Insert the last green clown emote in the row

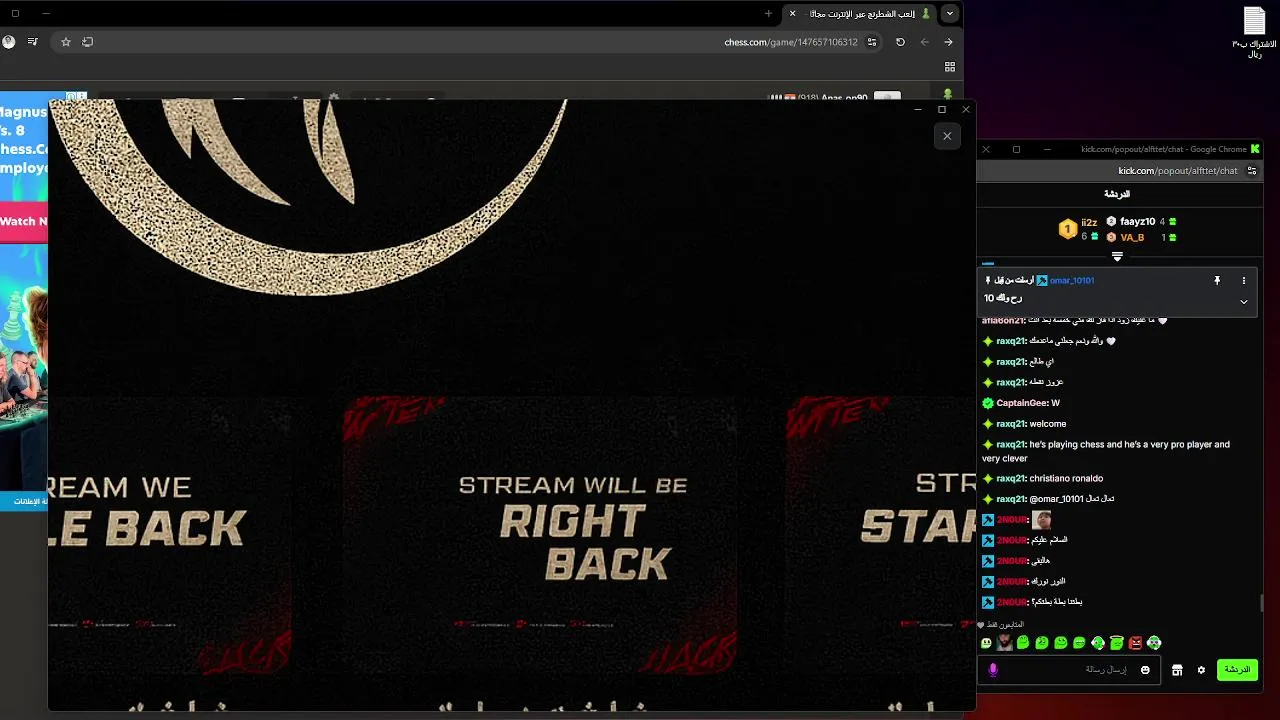point(1154,643)
